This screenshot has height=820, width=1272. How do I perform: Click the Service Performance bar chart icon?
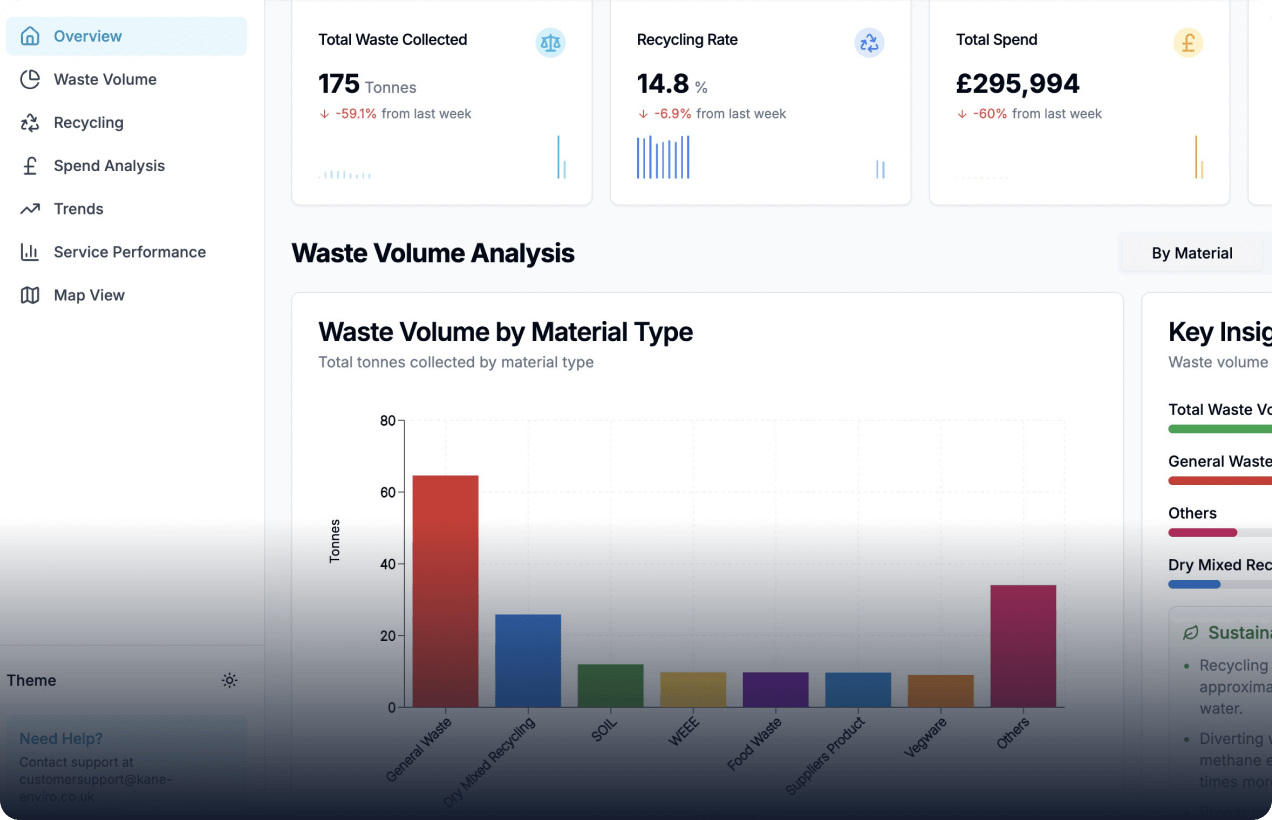click(x=30, y=252)
